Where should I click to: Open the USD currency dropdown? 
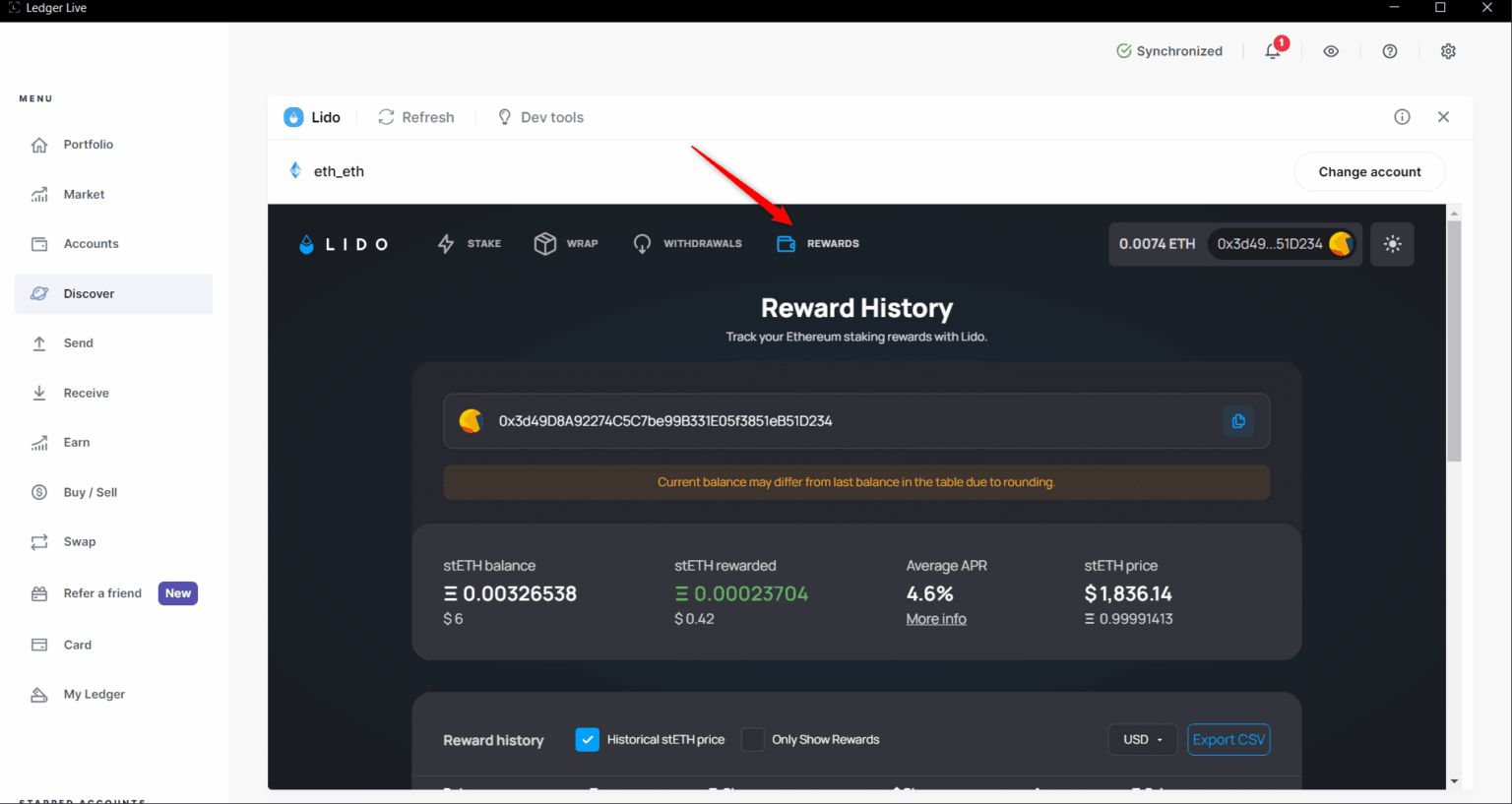1143,739
